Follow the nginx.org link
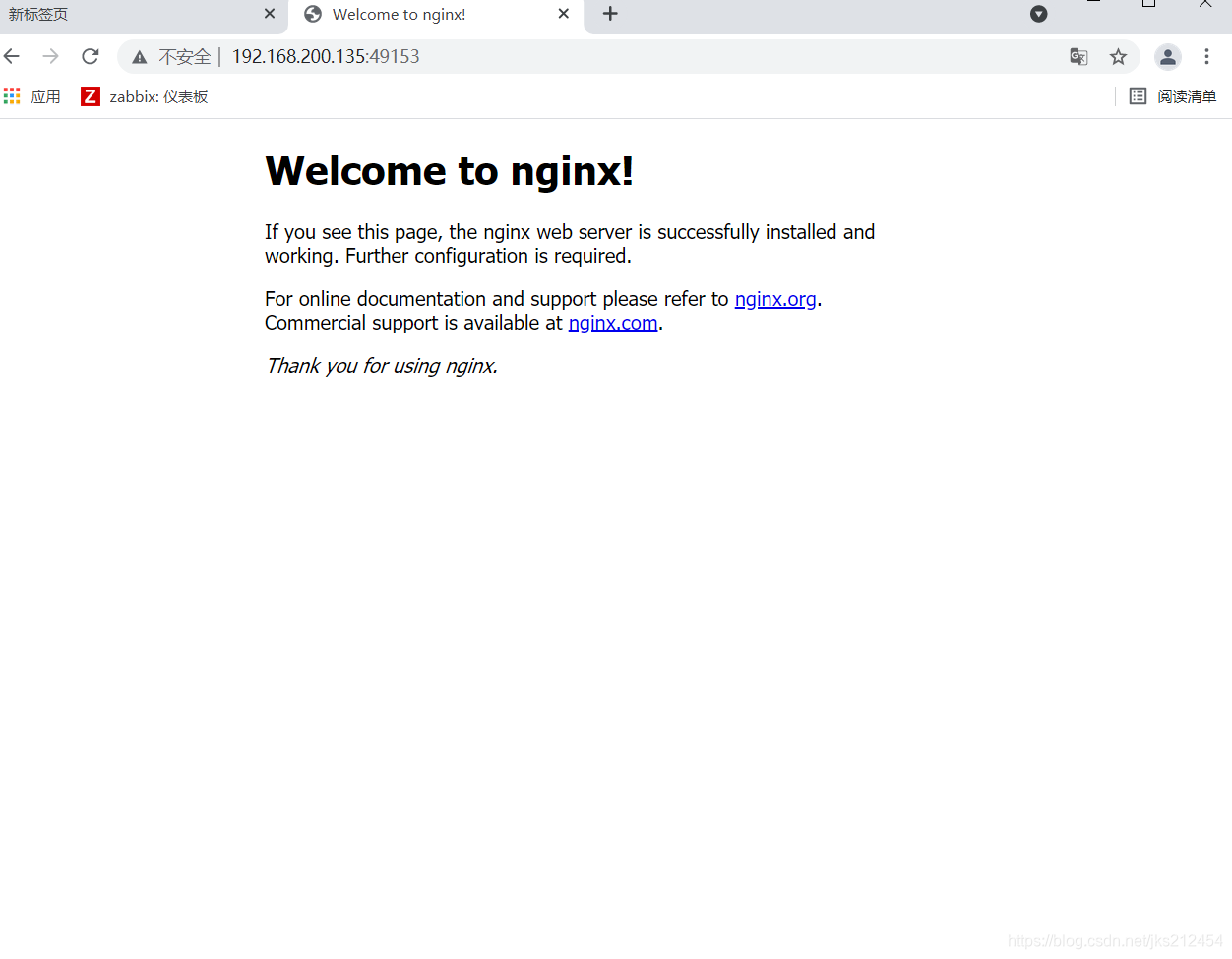1232x959 pixels. tap(775, 299)
